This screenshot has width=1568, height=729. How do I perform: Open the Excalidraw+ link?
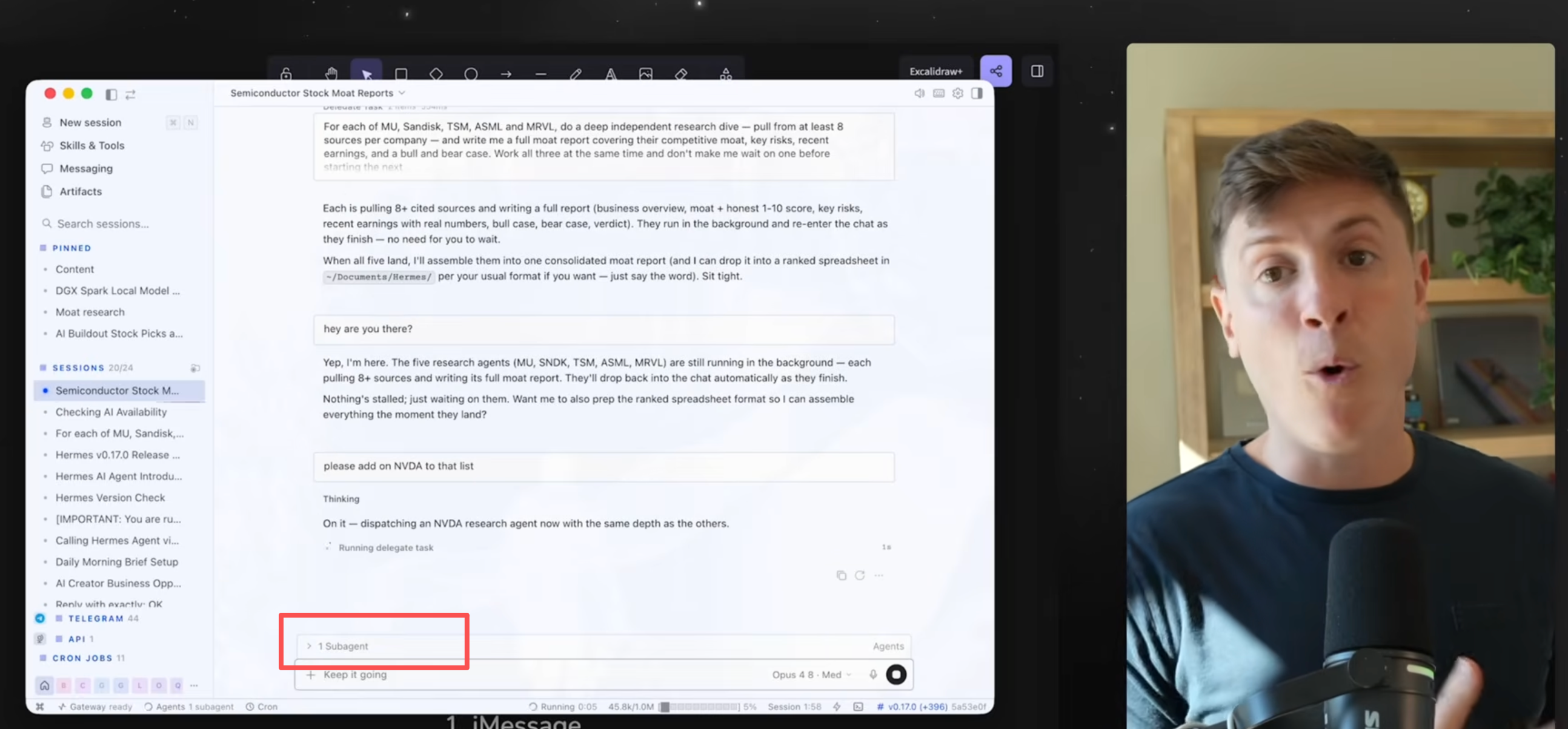point(935,71)
